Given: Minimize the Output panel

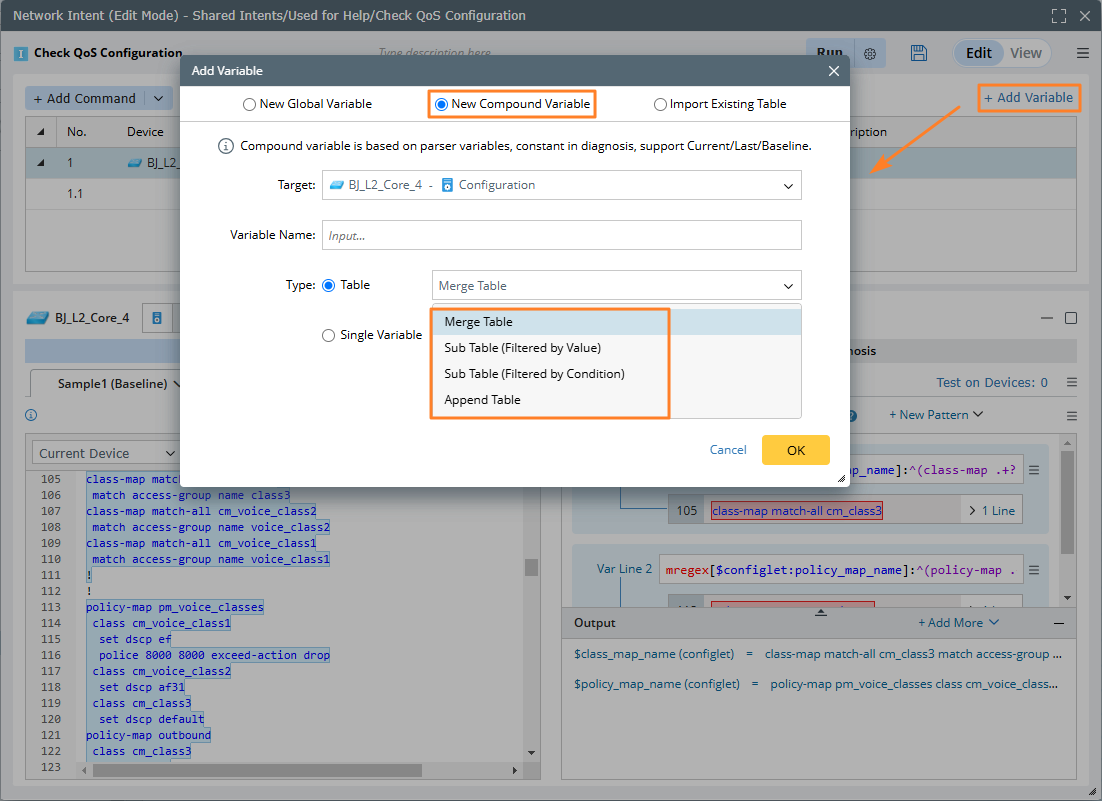Looking at the screenshot, I should click(x=1059, y=622).
